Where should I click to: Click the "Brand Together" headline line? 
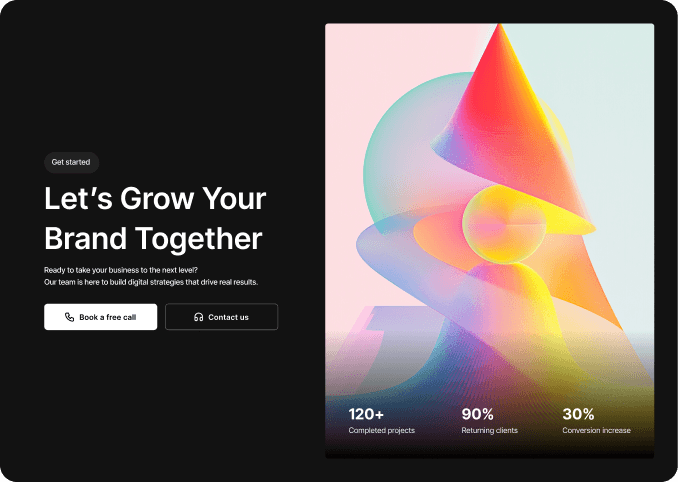click(x=153, y=239)
